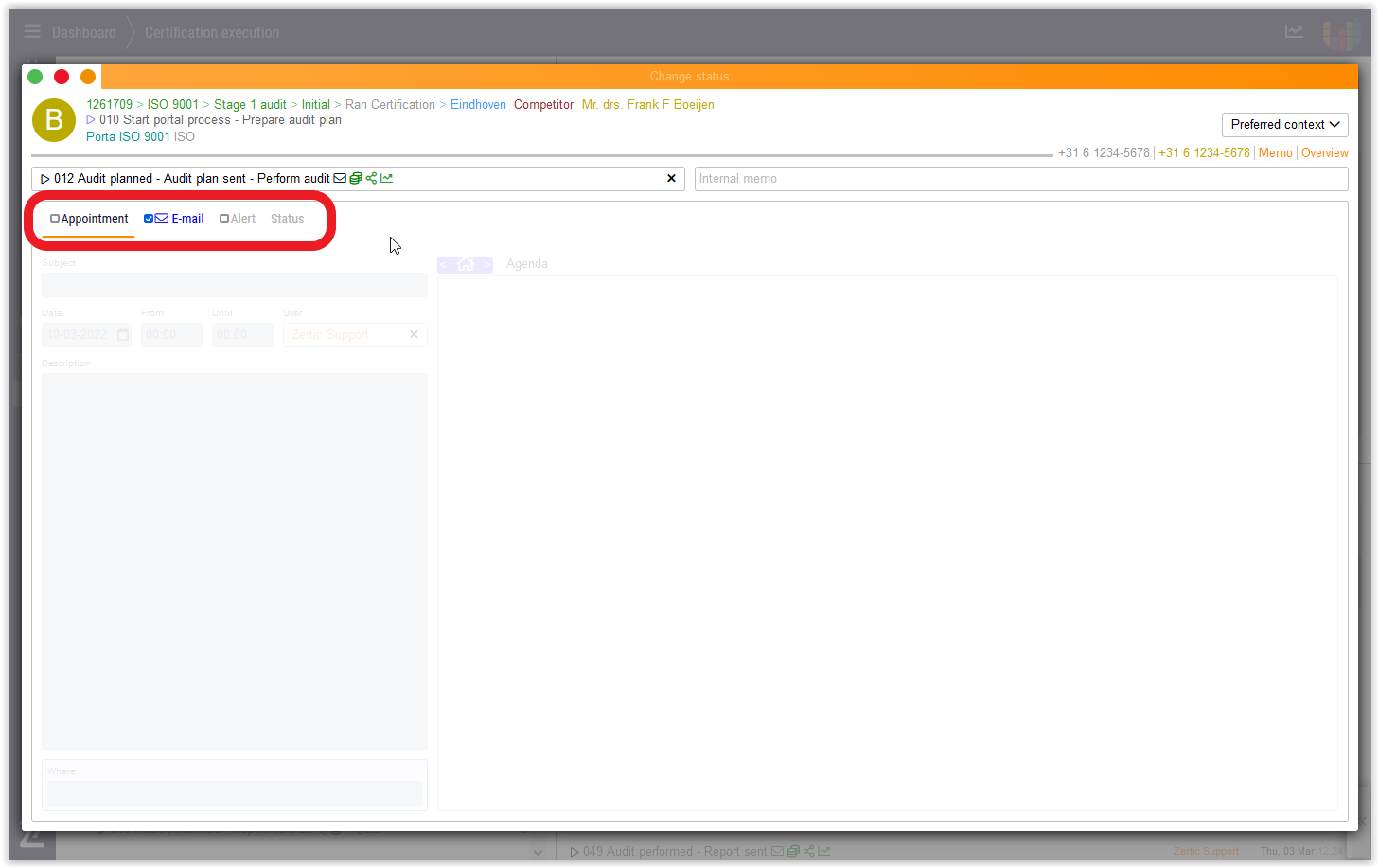Image resolution: width=1379 pixels, height=868 pixels.
Task: Open the Zertic Support user dropdown
Action: tap(345, 335)
